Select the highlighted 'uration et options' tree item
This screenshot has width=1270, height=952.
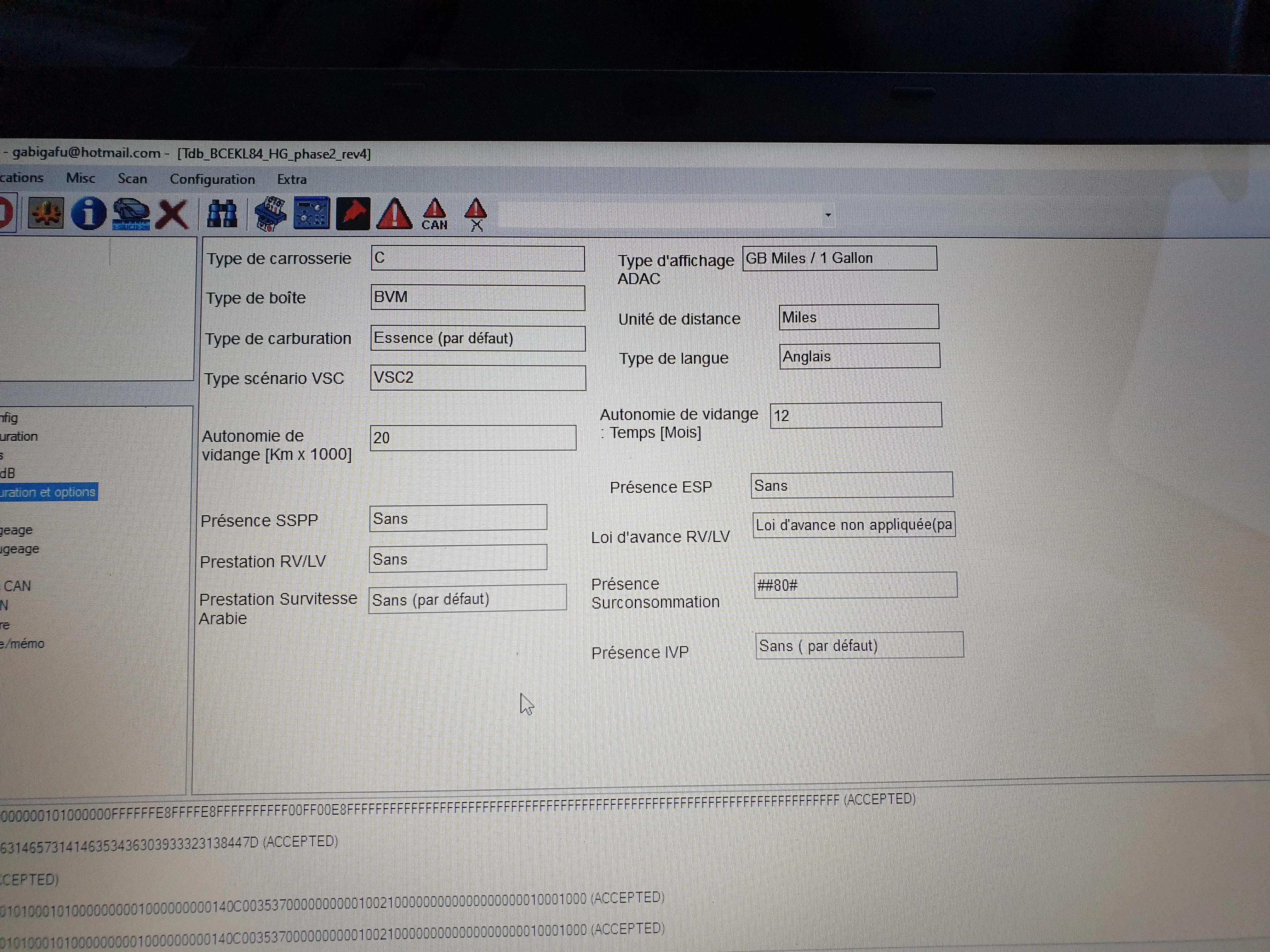click(x=48, y=492)
